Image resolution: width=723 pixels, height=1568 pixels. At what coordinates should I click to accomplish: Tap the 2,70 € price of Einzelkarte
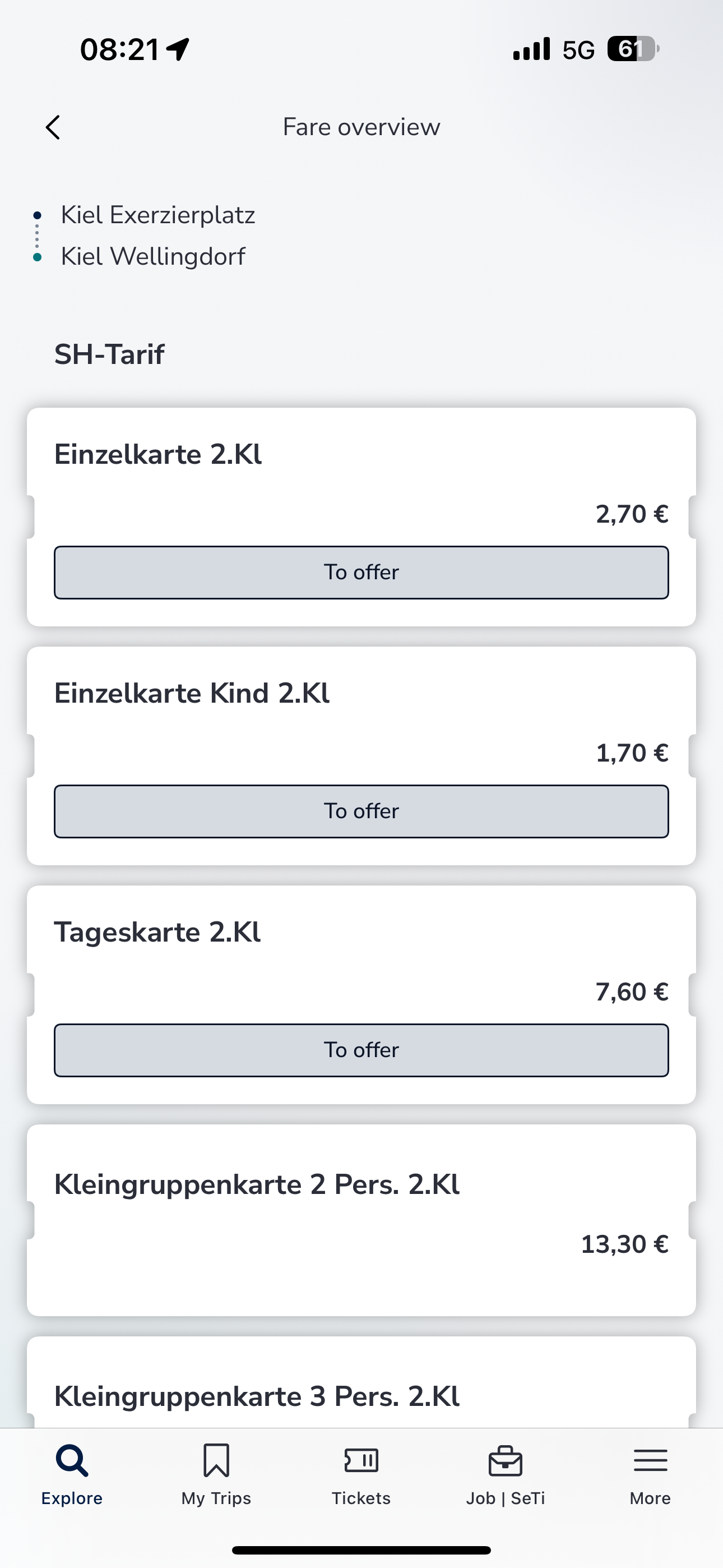(632, 514)
